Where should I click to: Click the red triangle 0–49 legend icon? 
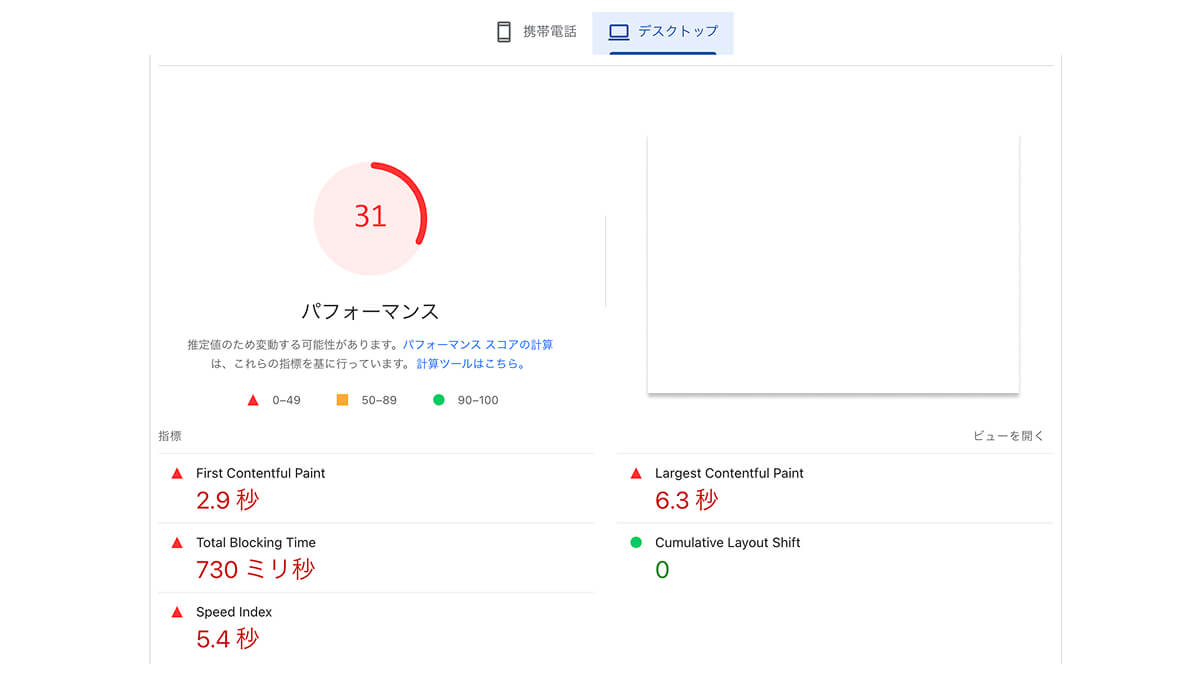pos(253,400)
